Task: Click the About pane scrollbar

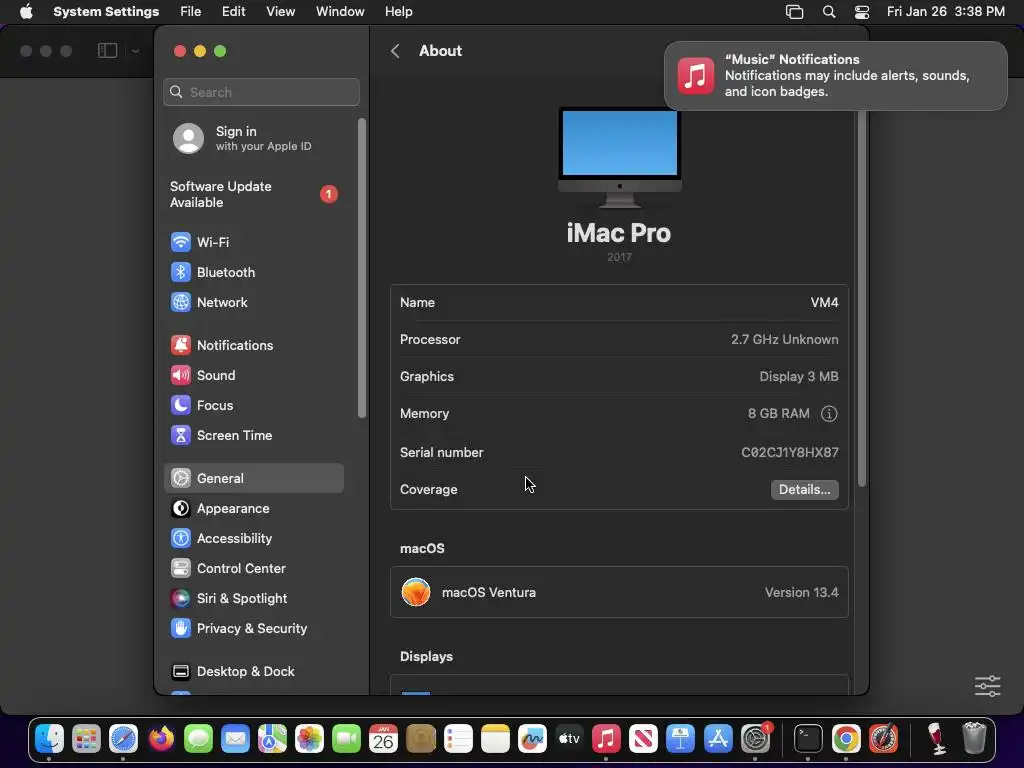Action: [861, 298]
